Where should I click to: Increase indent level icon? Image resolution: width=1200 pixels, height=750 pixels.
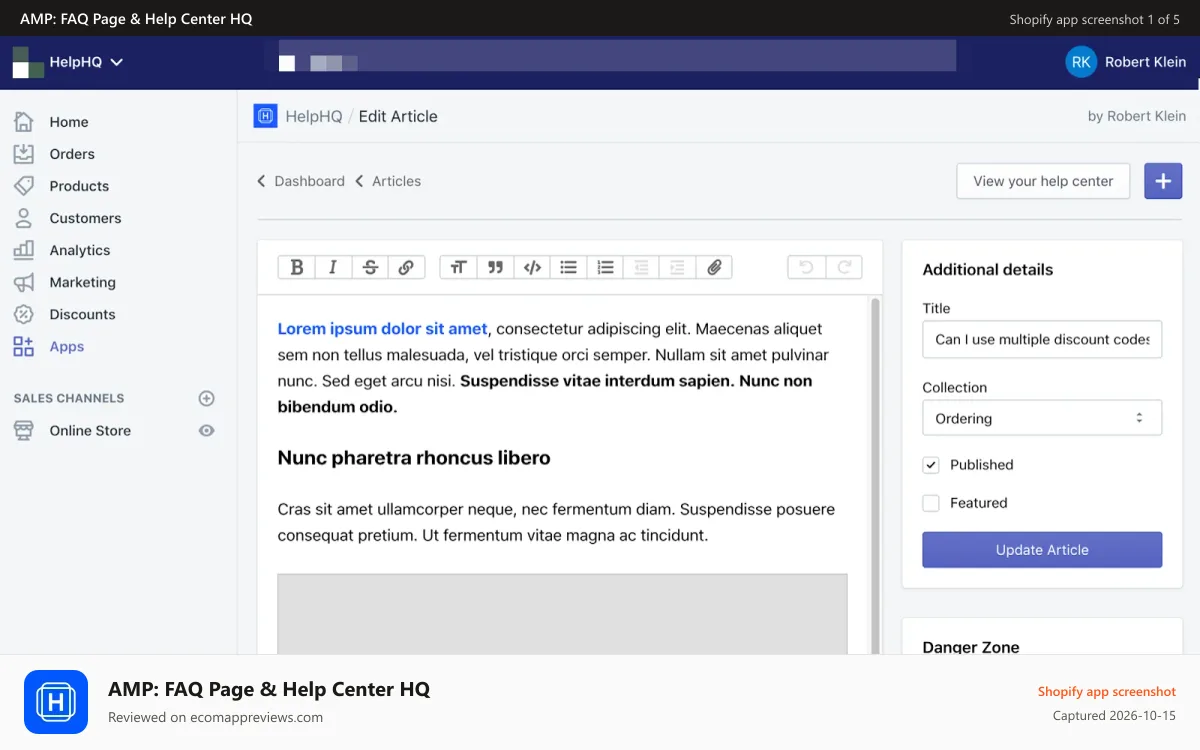tap(678, 267)
